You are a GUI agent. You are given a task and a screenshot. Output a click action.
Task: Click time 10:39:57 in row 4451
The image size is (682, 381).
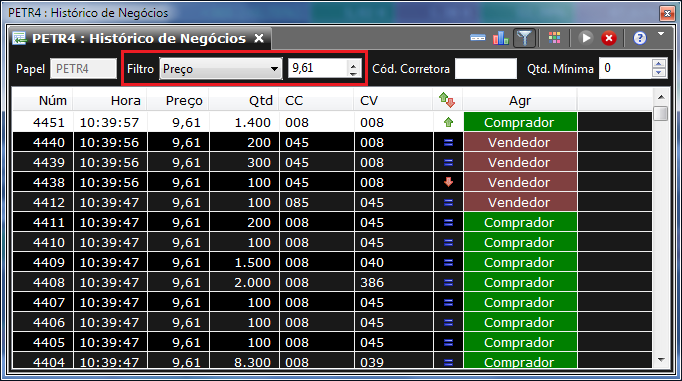110,122
